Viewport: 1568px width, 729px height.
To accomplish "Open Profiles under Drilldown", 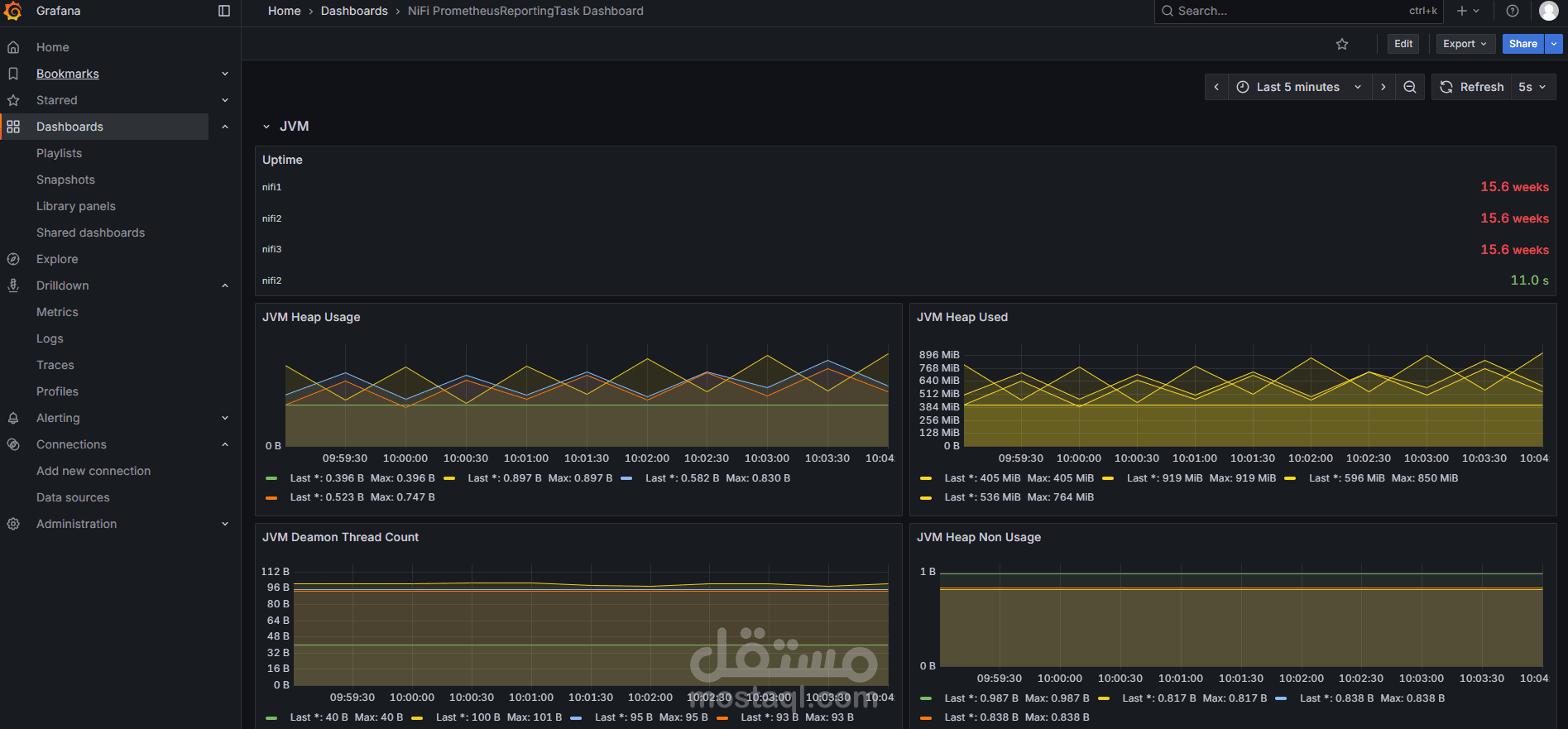I will tap(57, 391).
